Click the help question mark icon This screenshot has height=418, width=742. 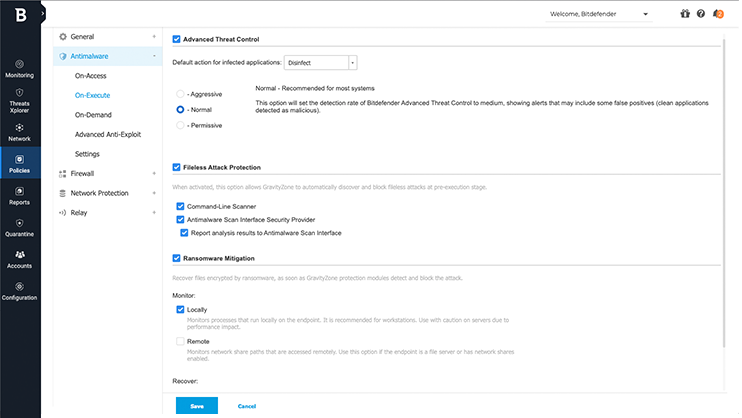point(700,14)
